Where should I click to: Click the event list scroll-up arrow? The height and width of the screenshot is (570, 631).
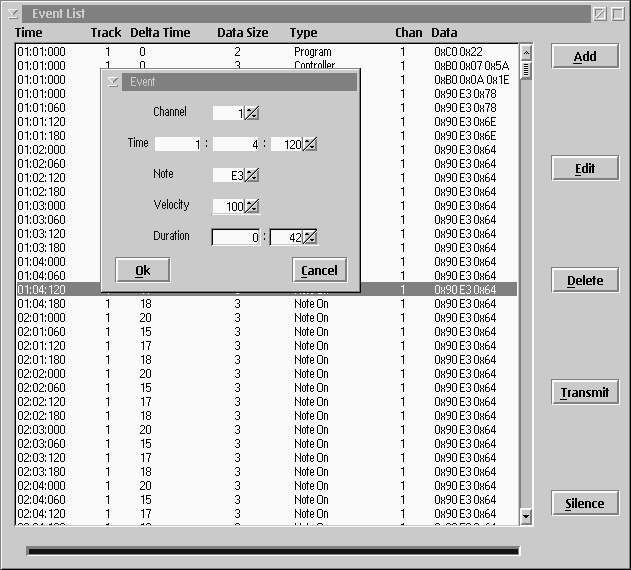pos(526,53)
